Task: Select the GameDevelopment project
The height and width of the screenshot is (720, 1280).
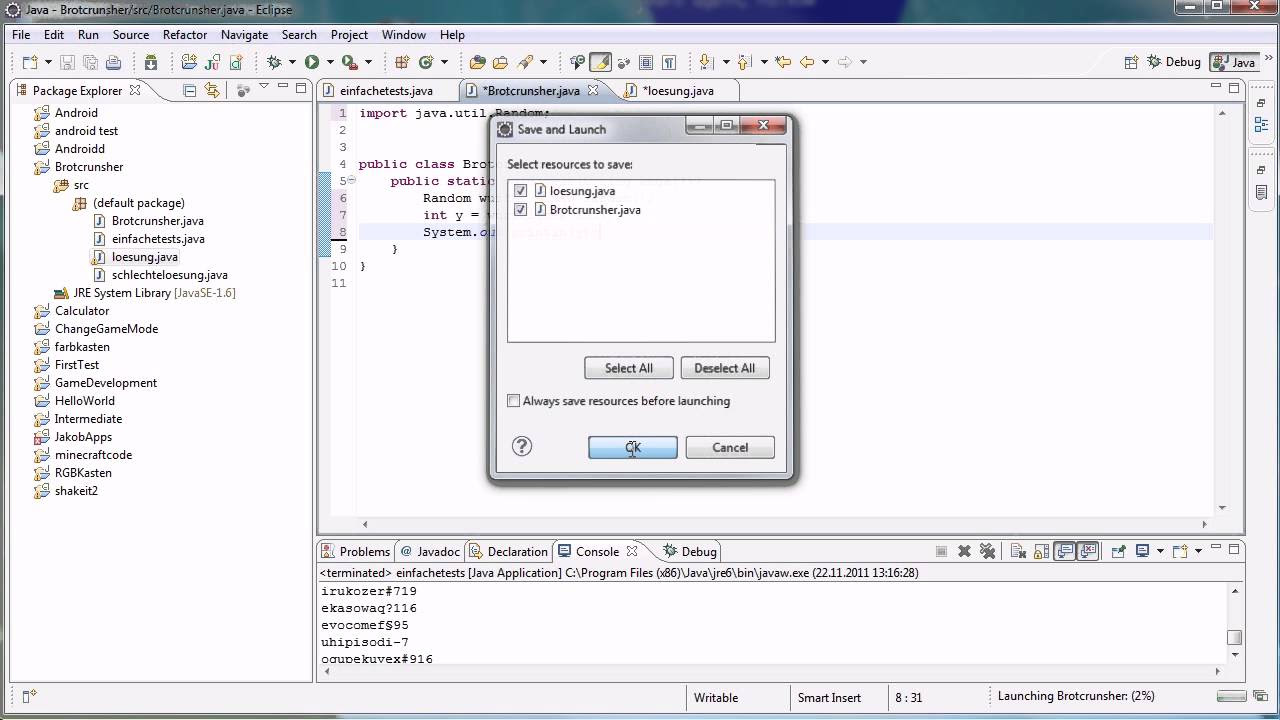Action: tap(106, 383)
